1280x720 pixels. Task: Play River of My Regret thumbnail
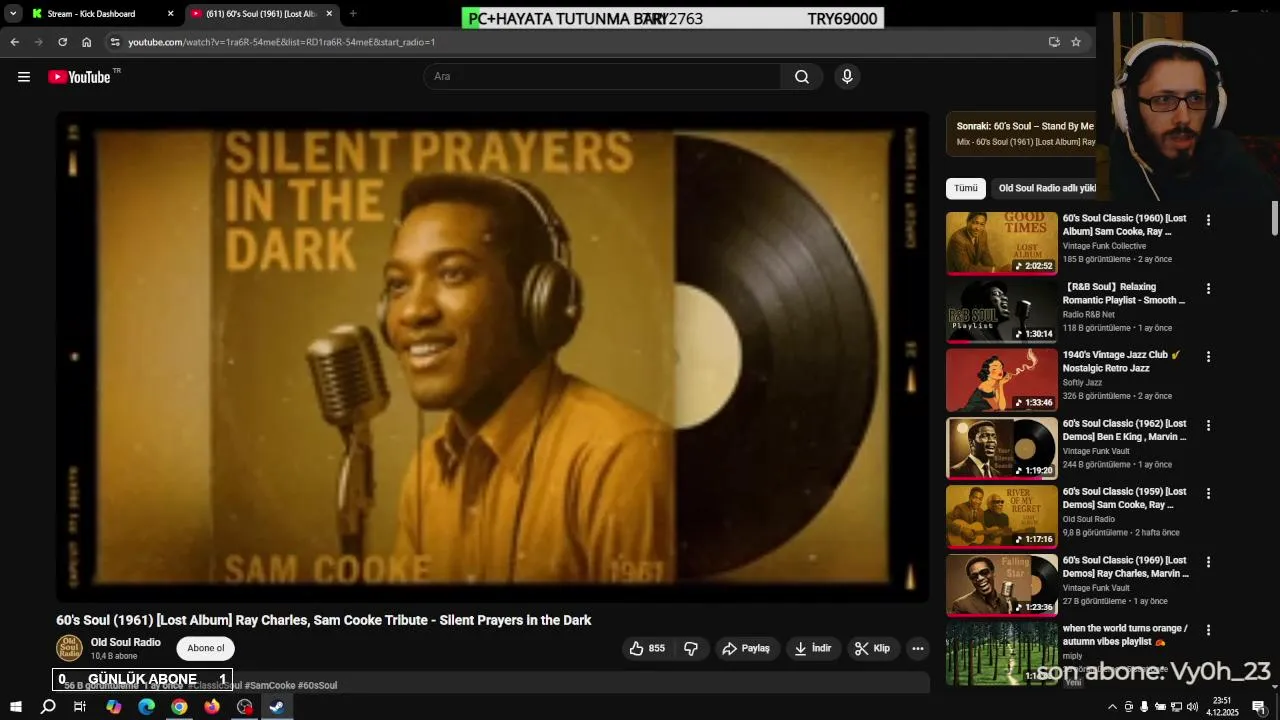[x=1001, y=516]
